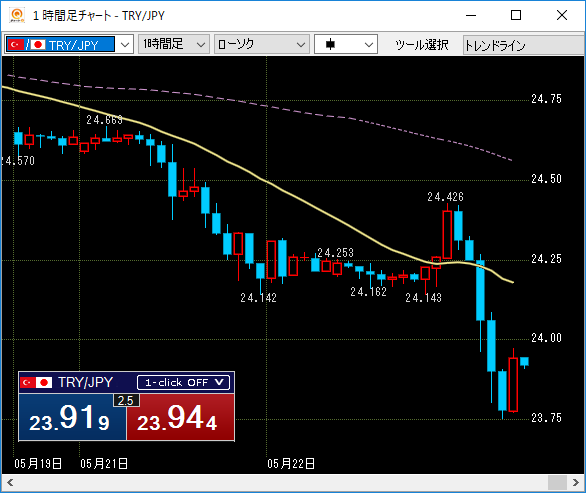Click the blue sell price 23.919
This screenshot has height=493, width=586.
pos(73,417)
